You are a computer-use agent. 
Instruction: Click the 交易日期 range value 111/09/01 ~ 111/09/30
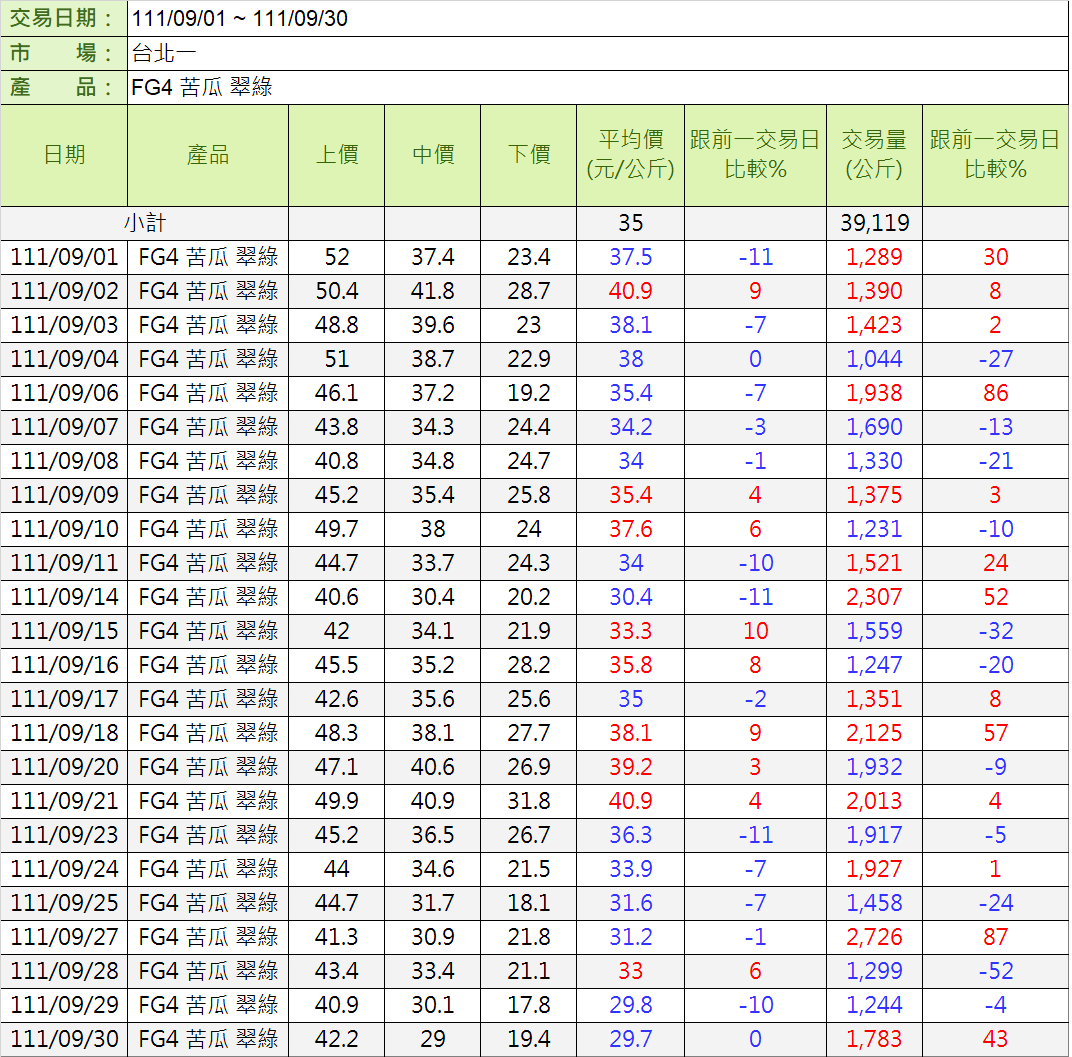point(239,19)
